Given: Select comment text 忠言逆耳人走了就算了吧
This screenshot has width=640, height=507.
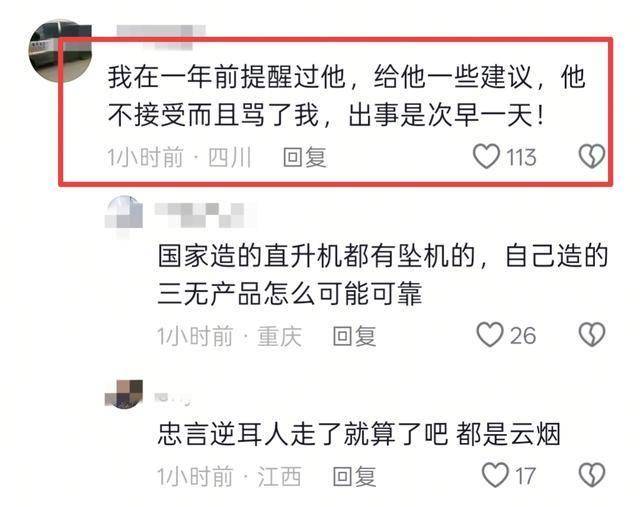Looking at the screenshot, I should [x=302, y=434].
